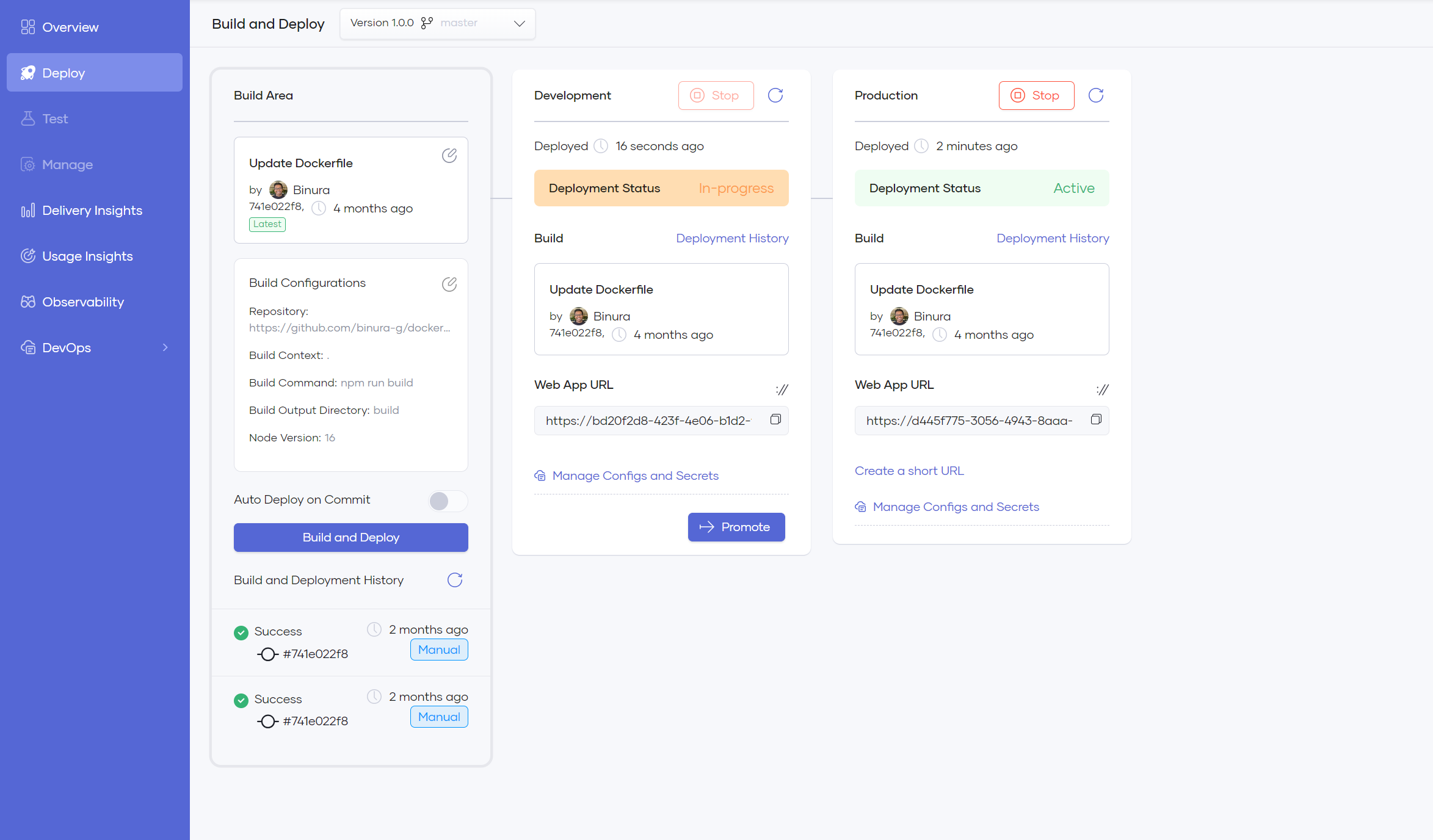Click clock icon beside 16 seconds ago

(x=601, y=146)
